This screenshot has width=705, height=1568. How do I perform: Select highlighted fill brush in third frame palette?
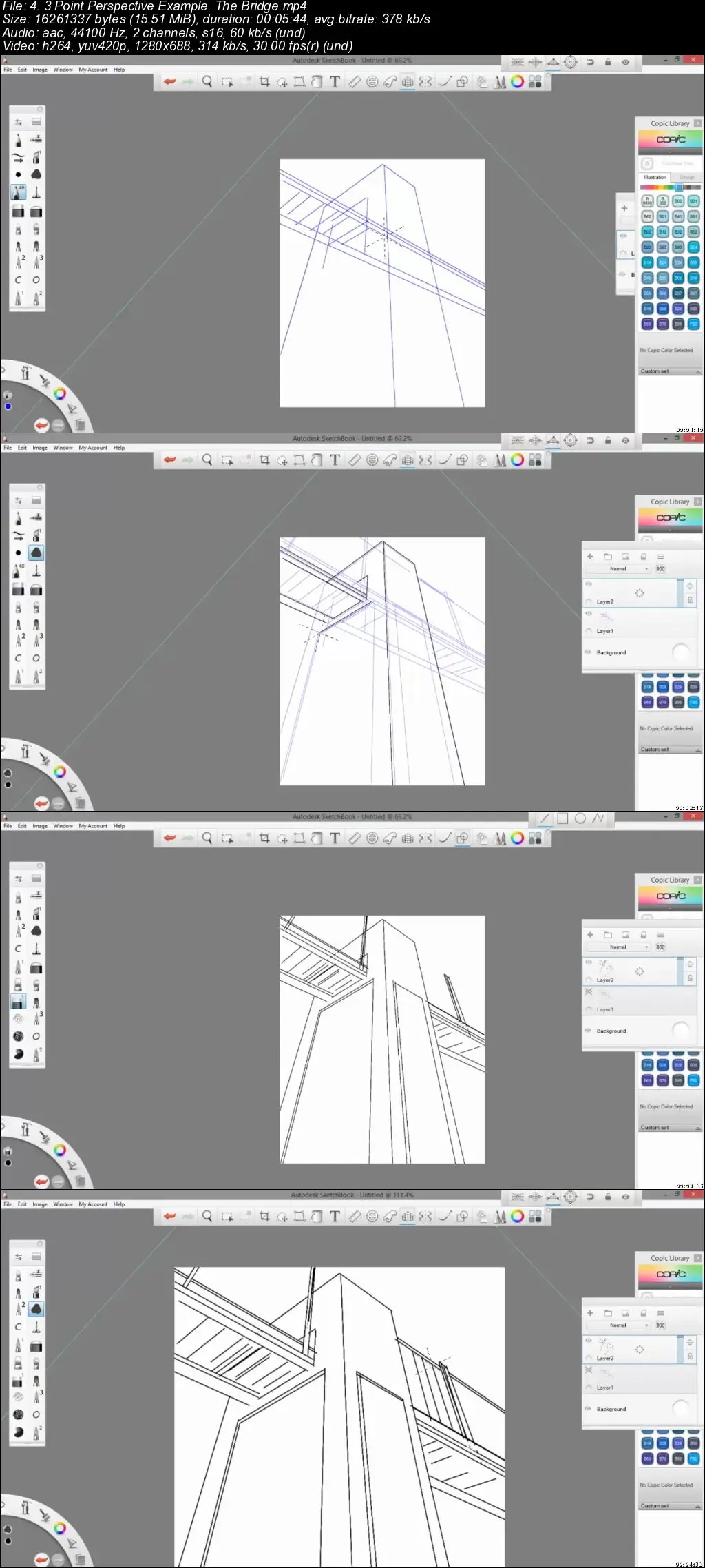point(19,1002)
